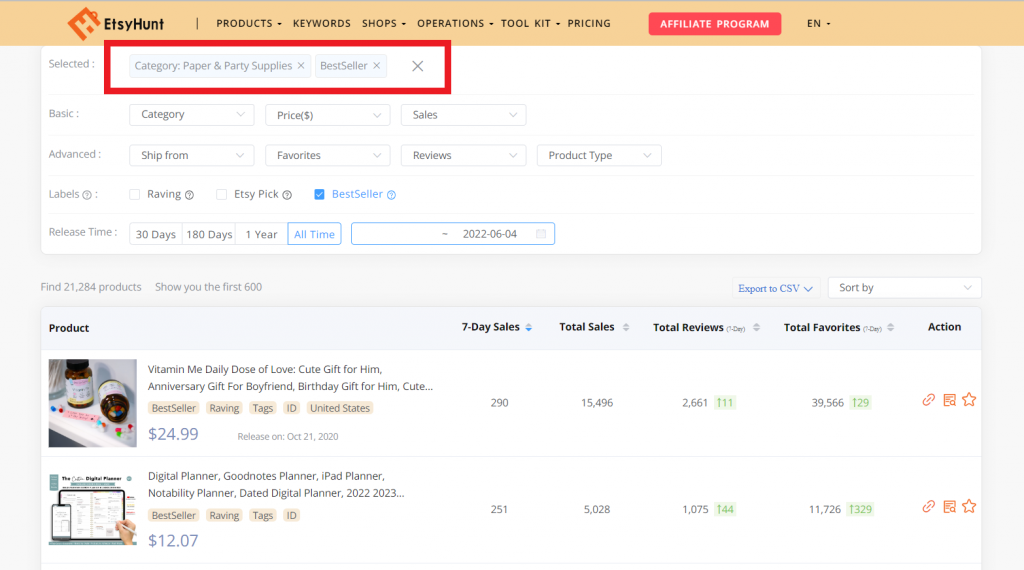Viewport: 1024px width, 570px height.
Task: Click the EtsyHunt logo icon
Action: pyautogui.click(x=82, y=22)
